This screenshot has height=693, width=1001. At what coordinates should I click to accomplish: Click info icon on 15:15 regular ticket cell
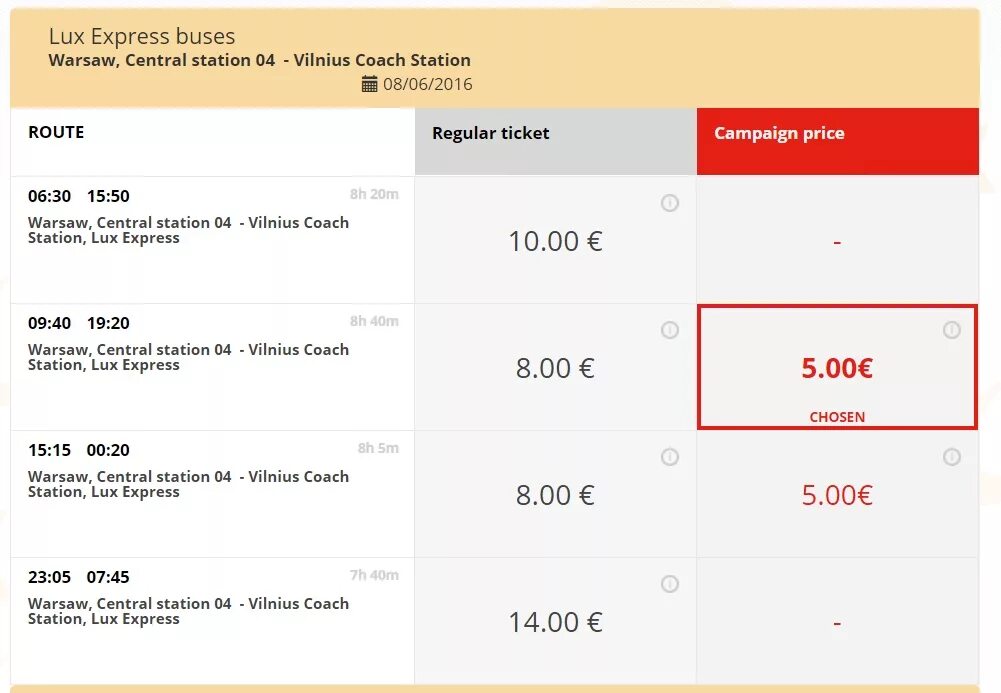[x=670, y=457]
